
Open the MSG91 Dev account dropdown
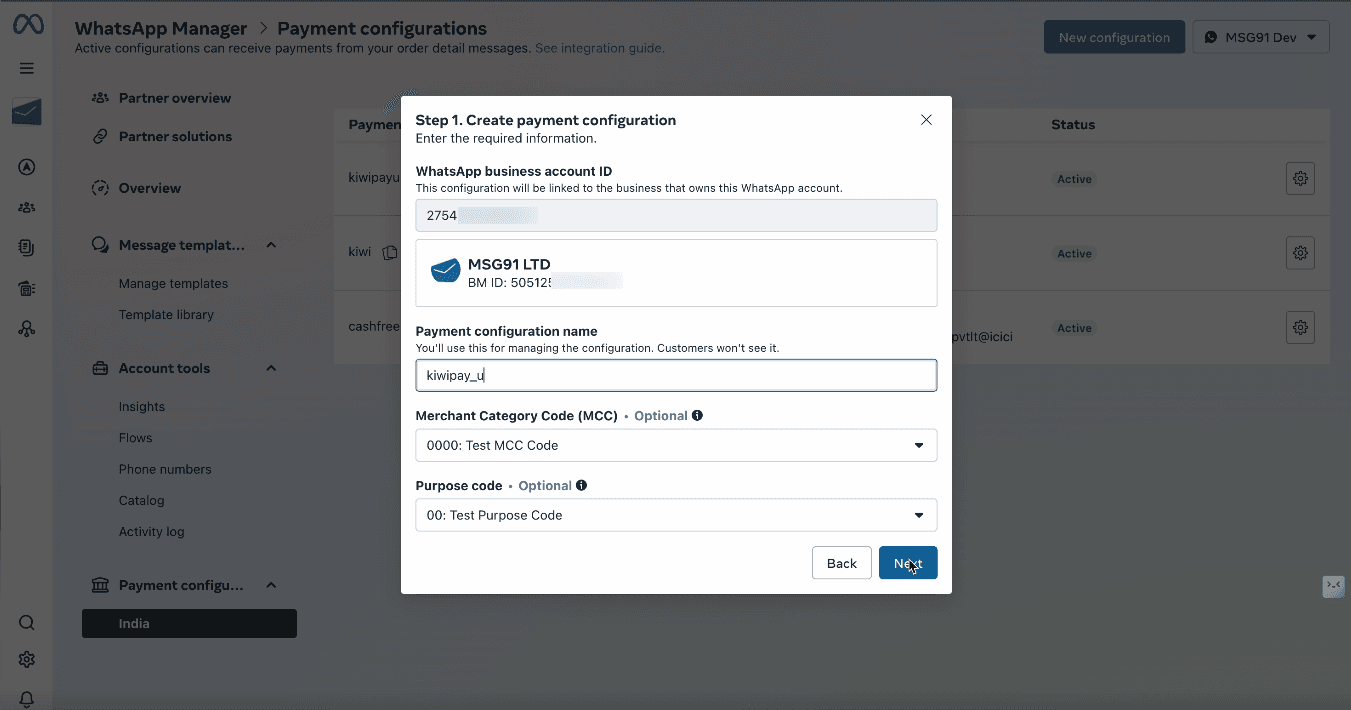1260,37
